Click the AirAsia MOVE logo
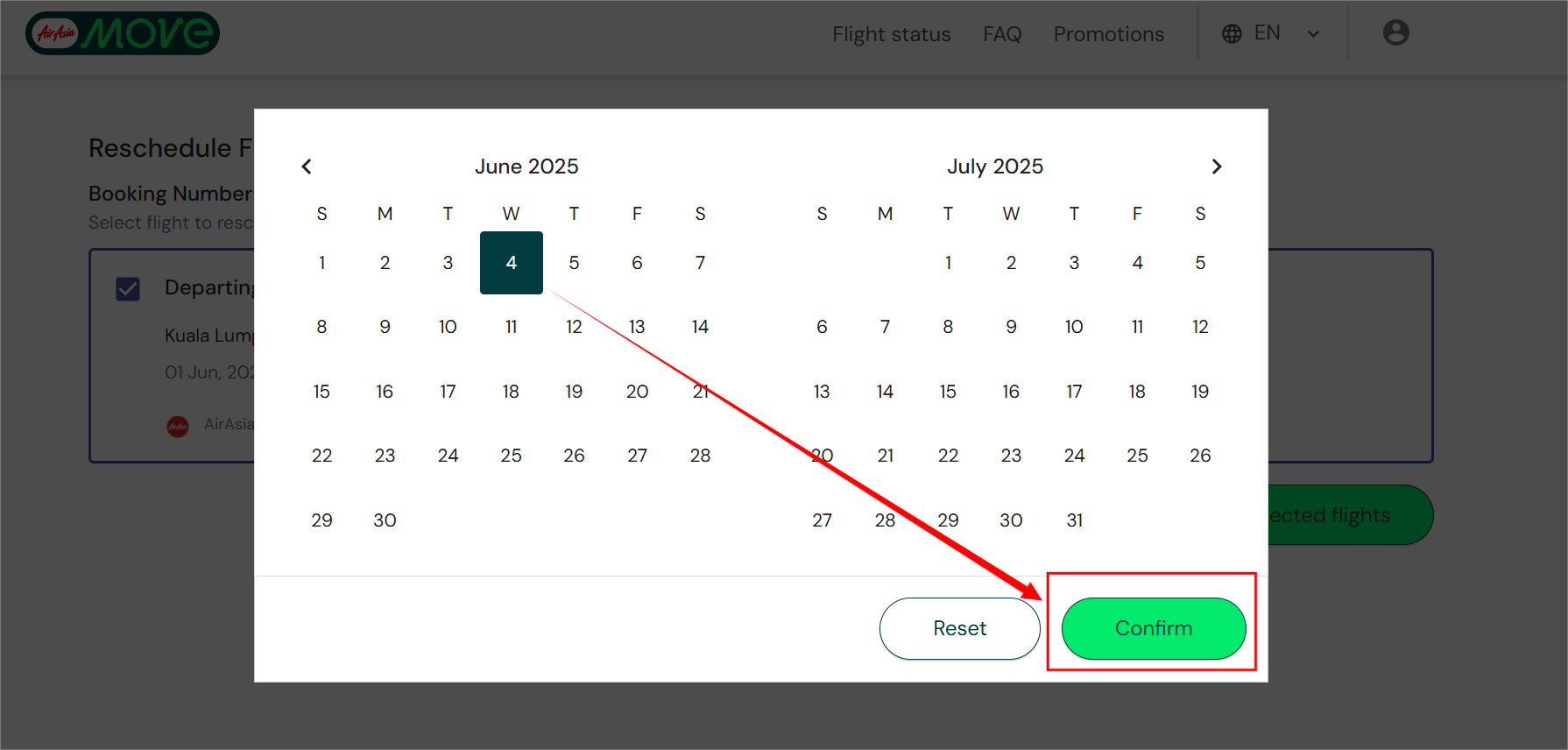The width and height of the screenshot is (1568, 750). (123, 33)
